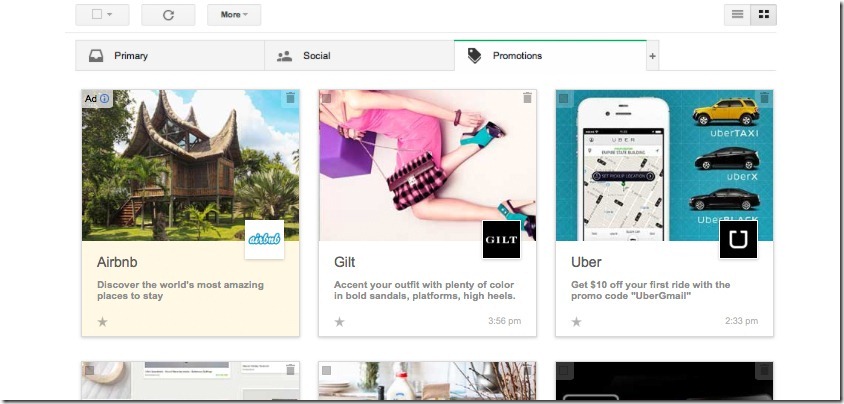The width and height of the screenshot is (844, 404).
Task: Switch to list view layout
Action: (x=737, y=15)
